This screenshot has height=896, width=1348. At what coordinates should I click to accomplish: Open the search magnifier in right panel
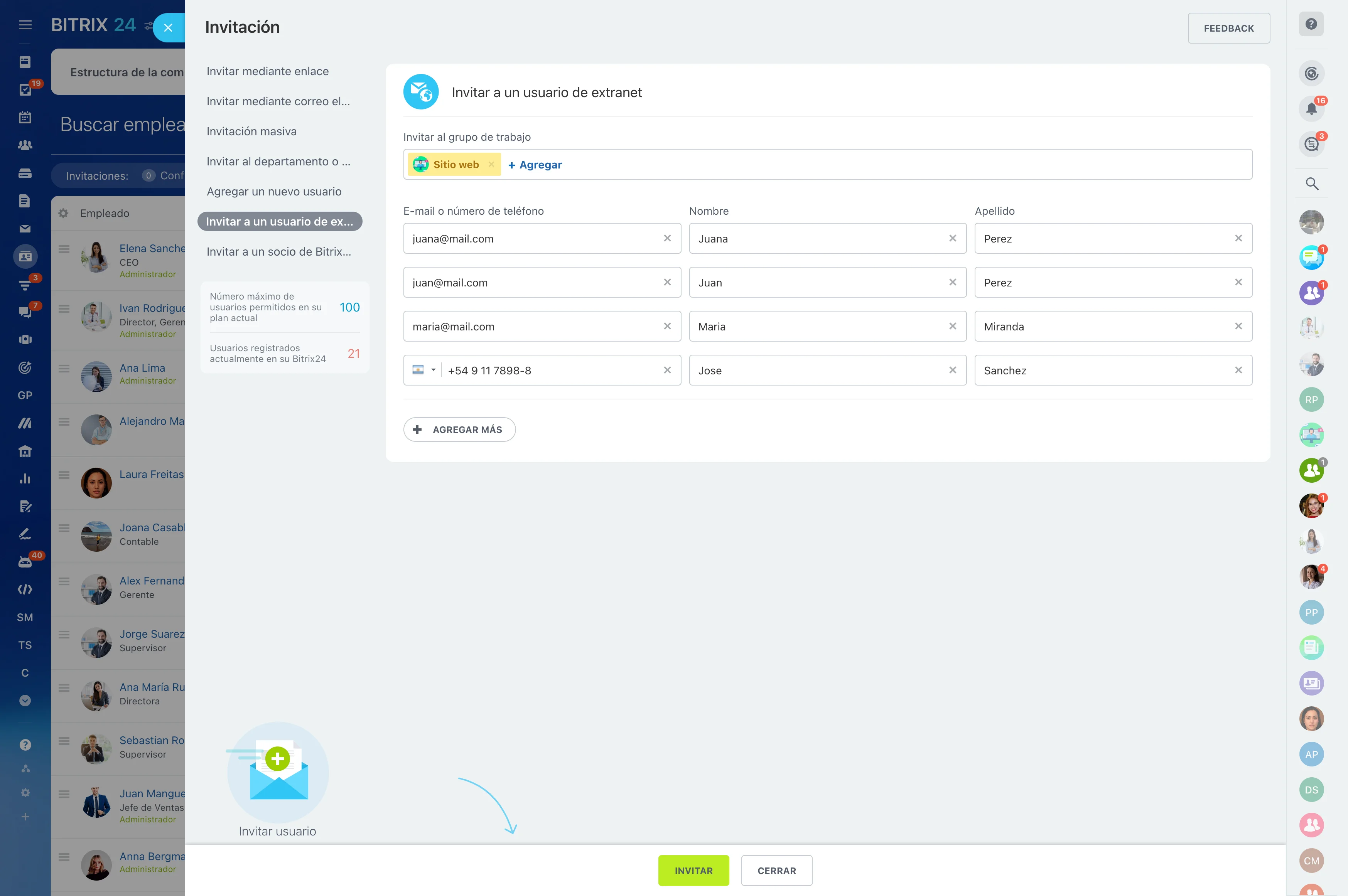[1311, 184]
